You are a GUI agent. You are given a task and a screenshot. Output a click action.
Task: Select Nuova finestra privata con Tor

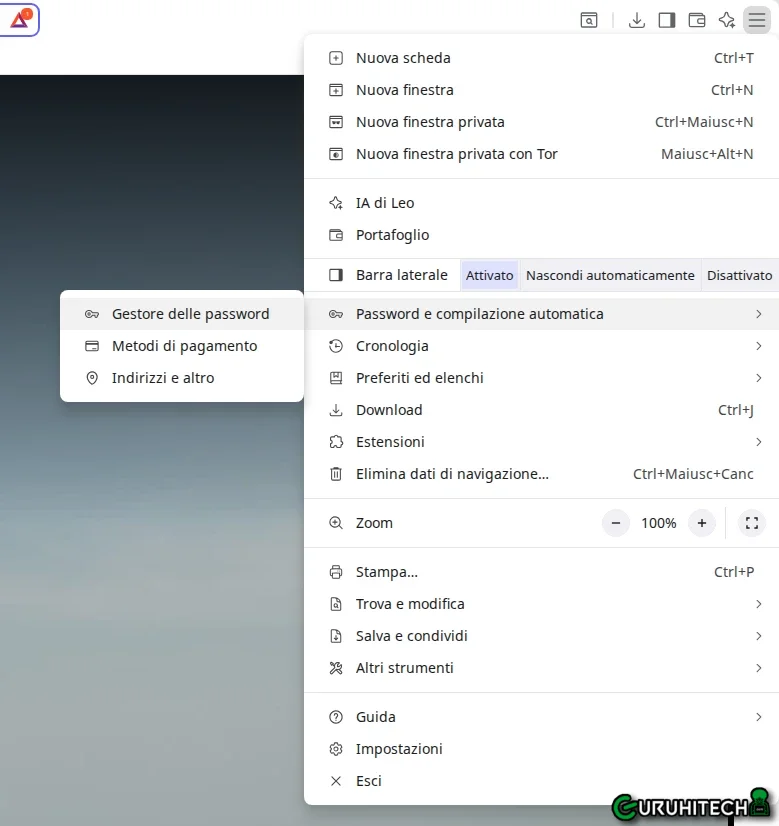(456, 154)
